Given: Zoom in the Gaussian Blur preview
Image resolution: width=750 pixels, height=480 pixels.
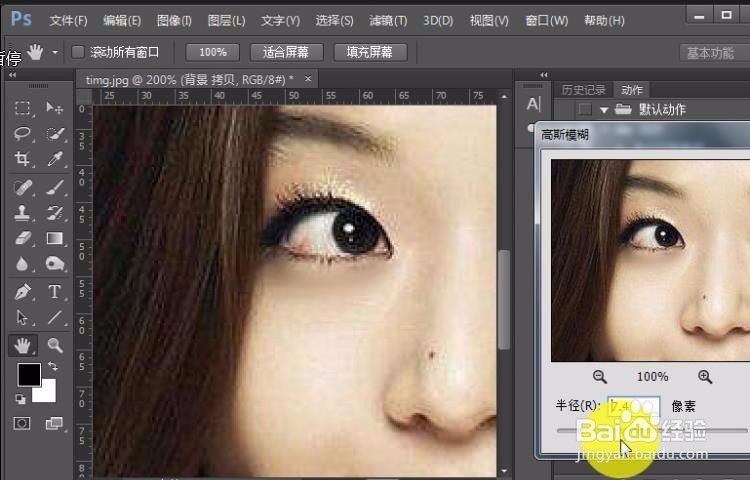Looking at the screenshot, I should [x=705, y=377].
